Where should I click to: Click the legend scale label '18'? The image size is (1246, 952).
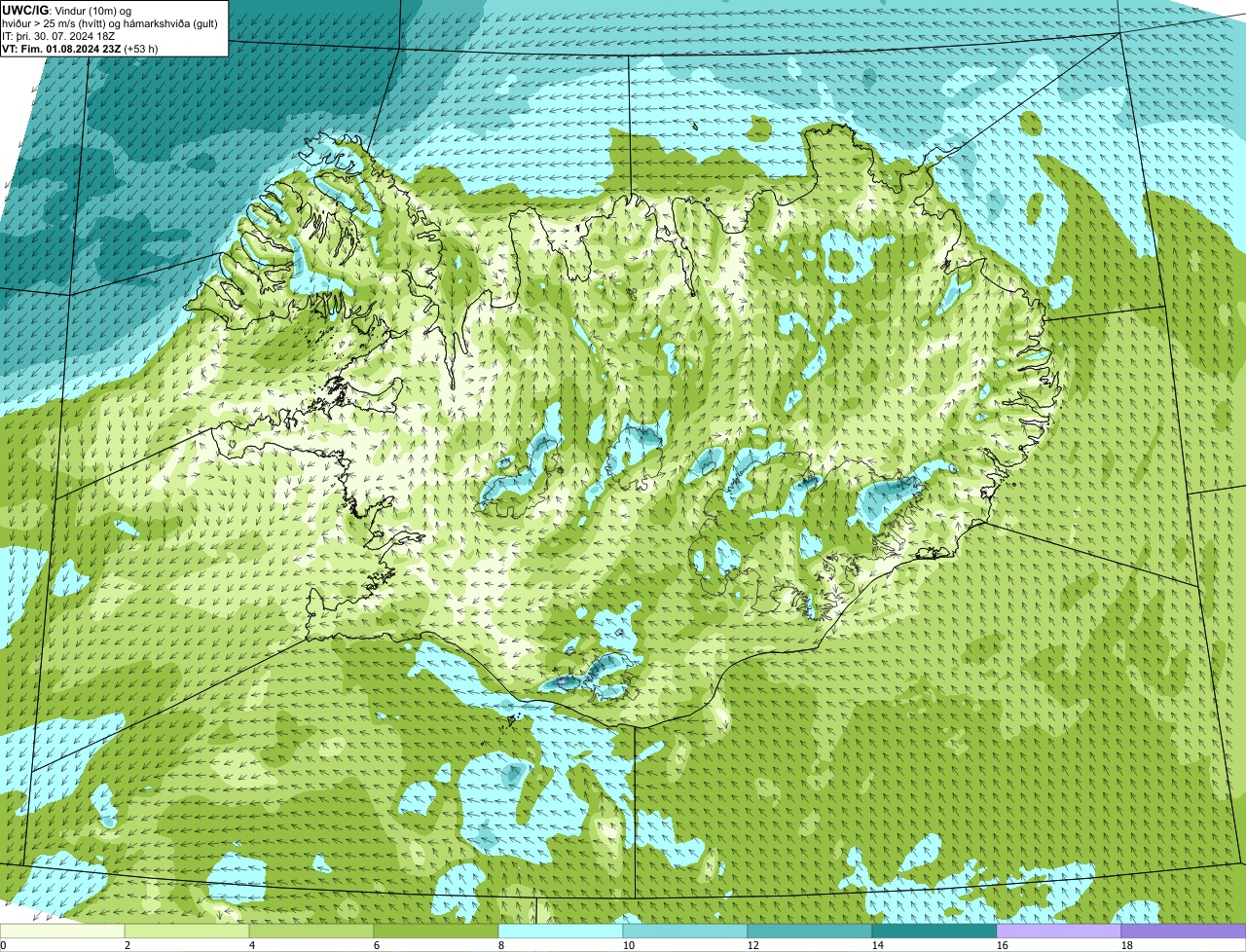[x=1127, y=945]
